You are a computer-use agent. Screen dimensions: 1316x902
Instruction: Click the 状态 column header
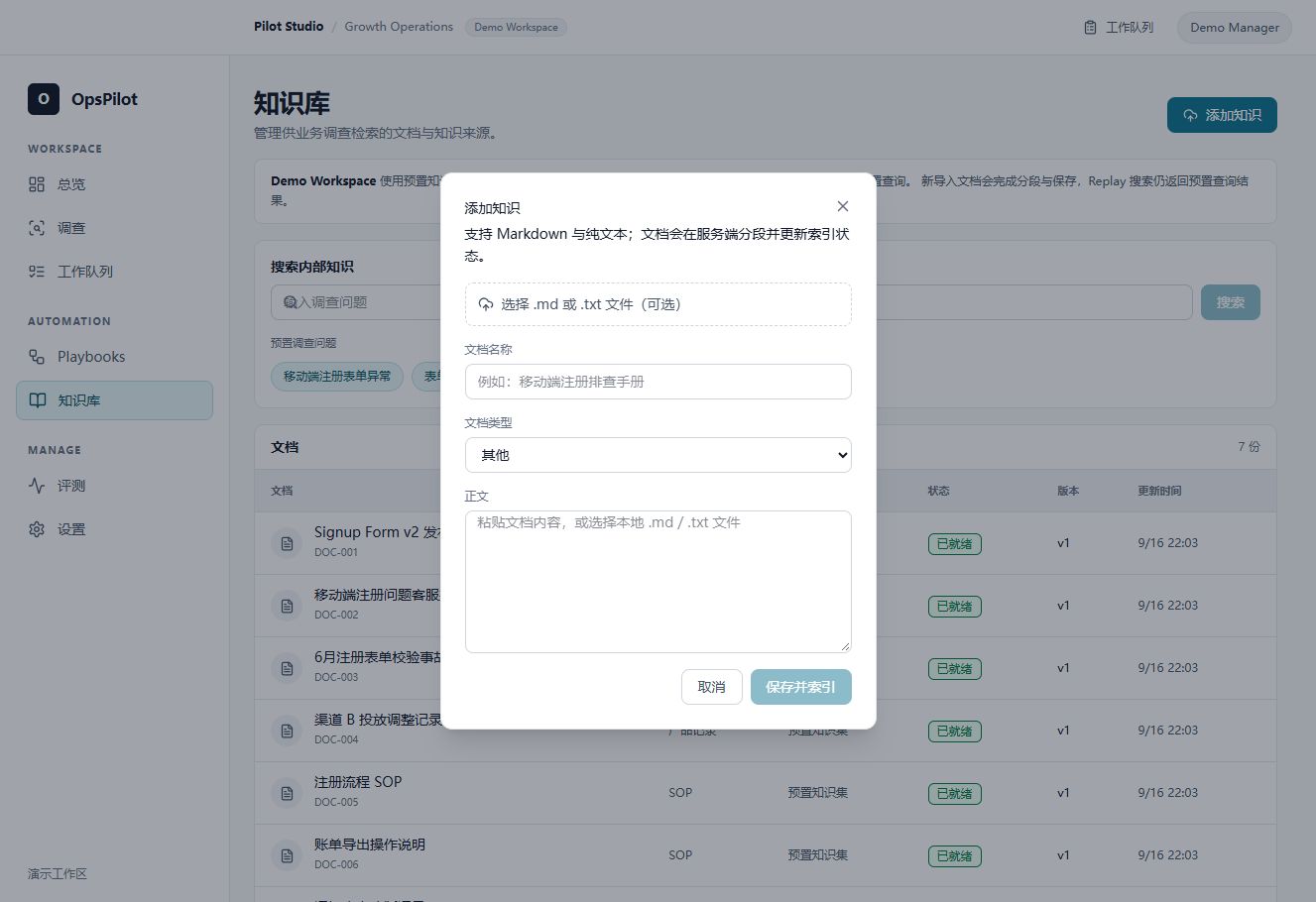tap(939, 491)
